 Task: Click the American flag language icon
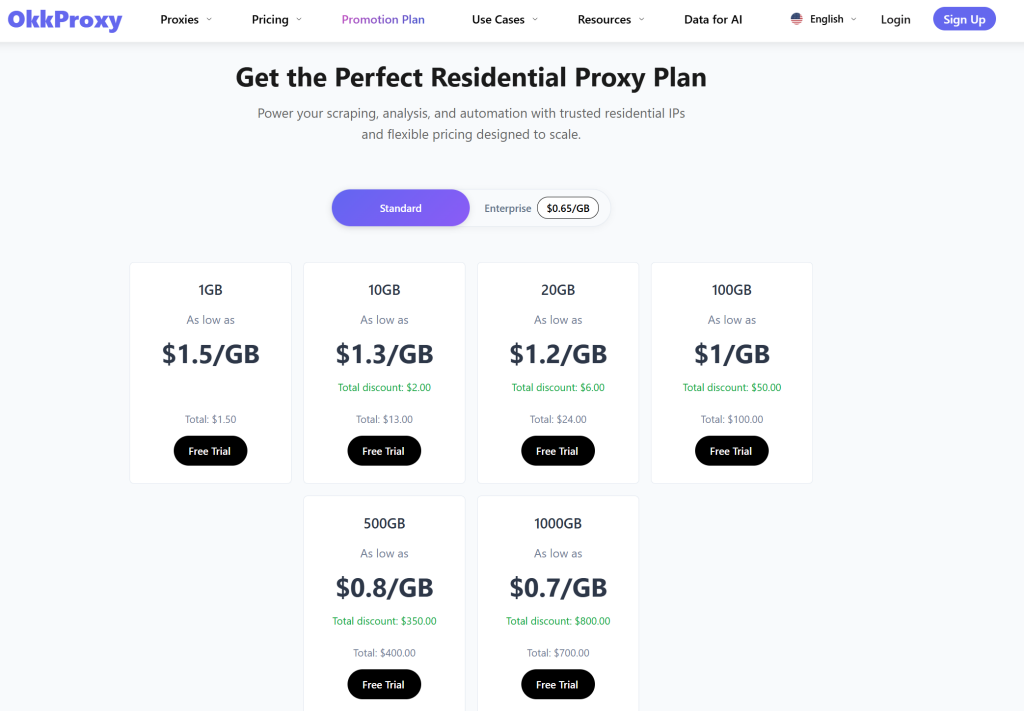click(797, 18)
